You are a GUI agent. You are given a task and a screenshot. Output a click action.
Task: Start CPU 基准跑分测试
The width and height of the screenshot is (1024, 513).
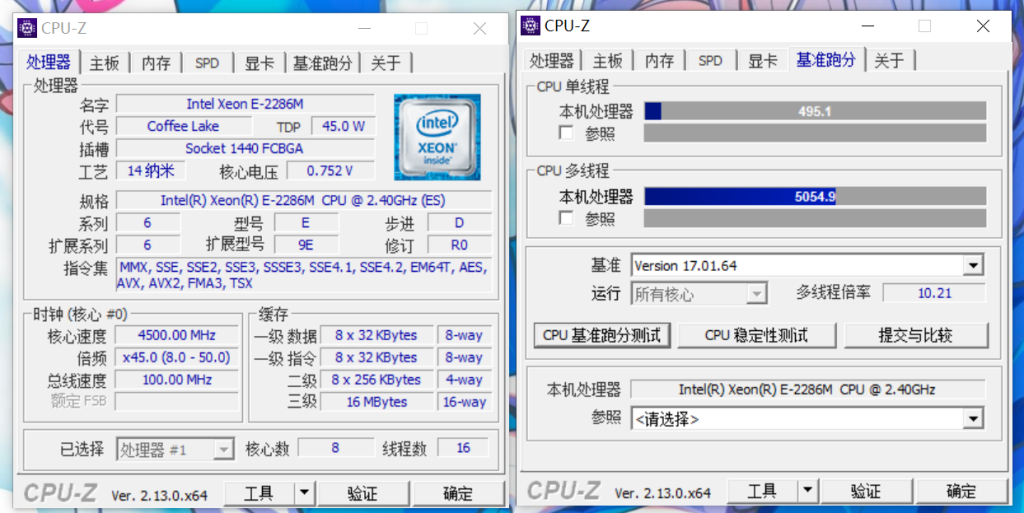coord(602,335)
